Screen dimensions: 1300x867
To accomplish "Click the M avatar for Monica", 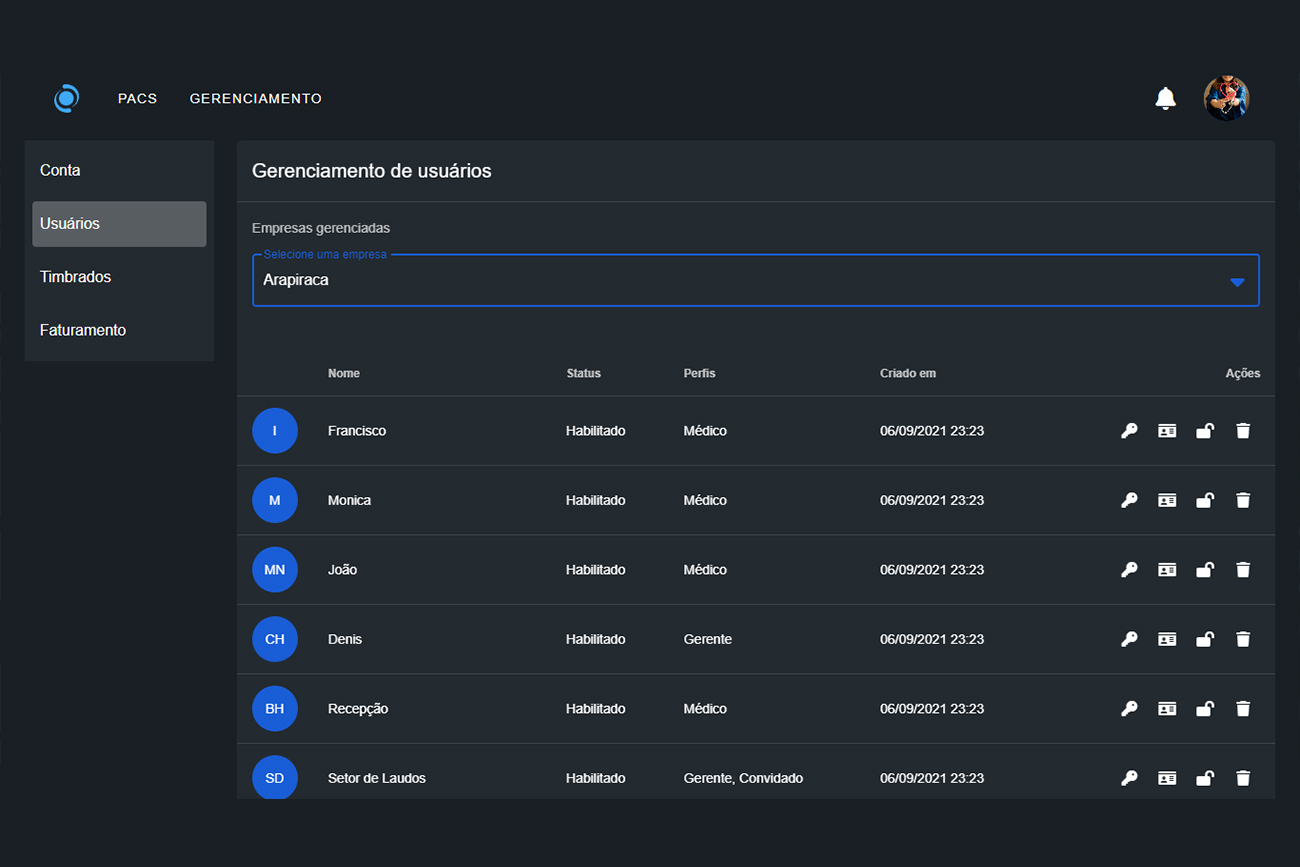I will pos(275,500).
